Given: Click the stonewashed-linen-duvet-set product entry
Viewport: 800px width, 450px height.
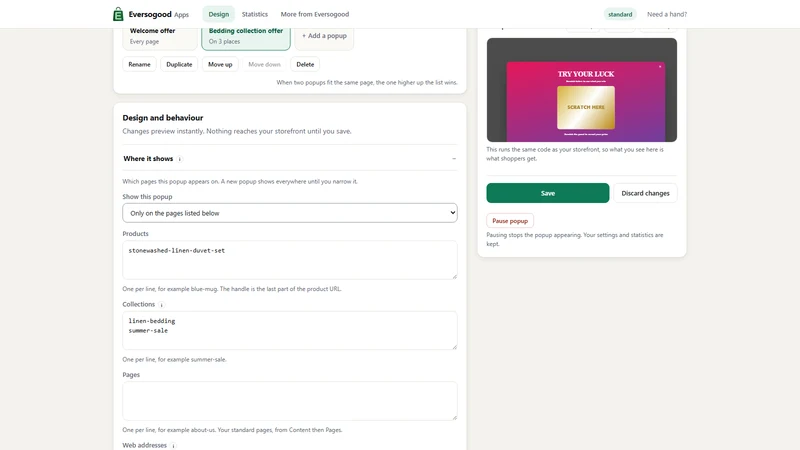Looking at the screenshot, I should coord(177,251).
